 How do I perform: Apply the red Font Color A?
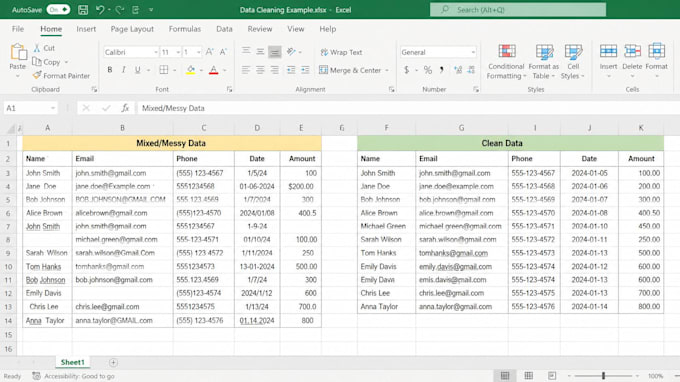click(x=213, y=70)
